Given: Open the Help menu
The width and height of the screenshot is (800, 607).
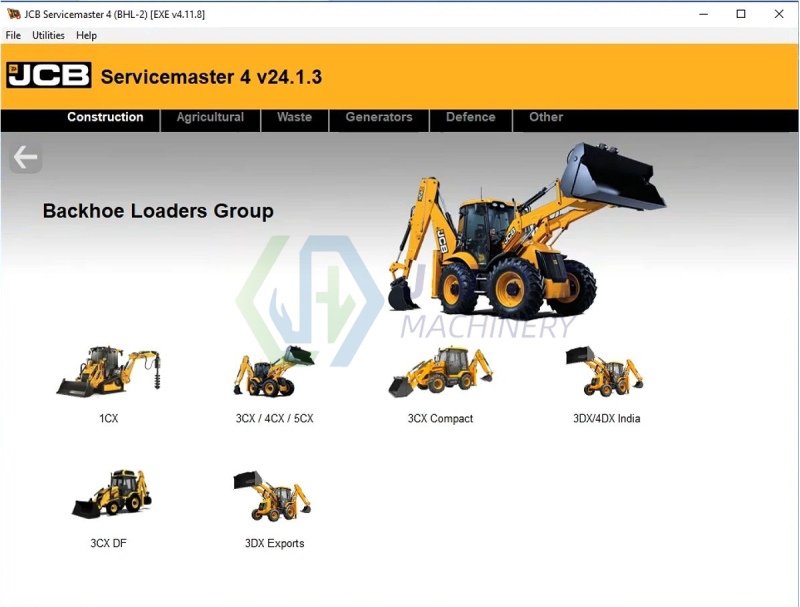Looking at the screenshot, I should click(86, 35).
